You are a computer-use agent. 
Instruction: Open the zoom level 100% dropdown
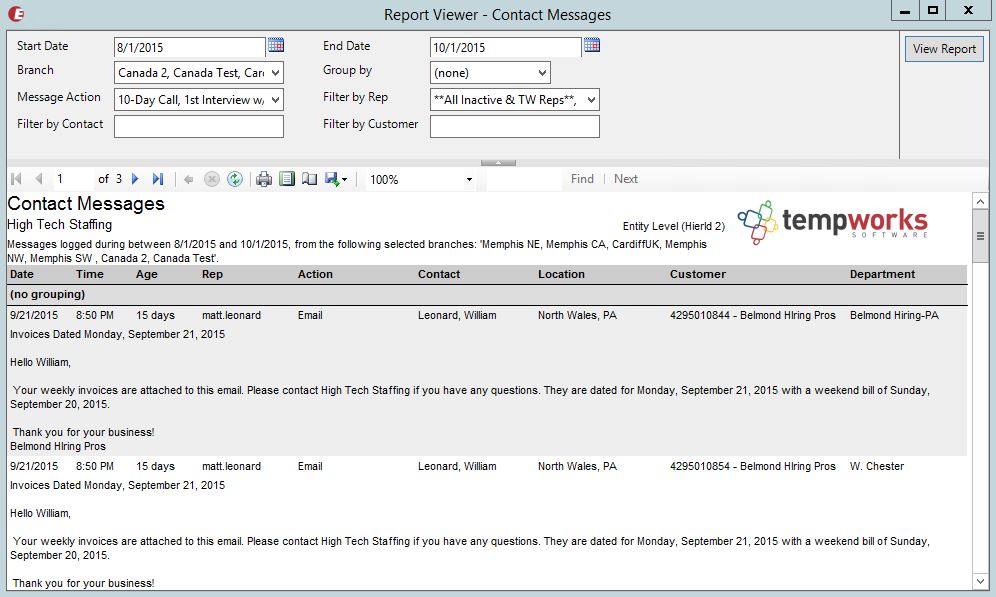[469, 180]
